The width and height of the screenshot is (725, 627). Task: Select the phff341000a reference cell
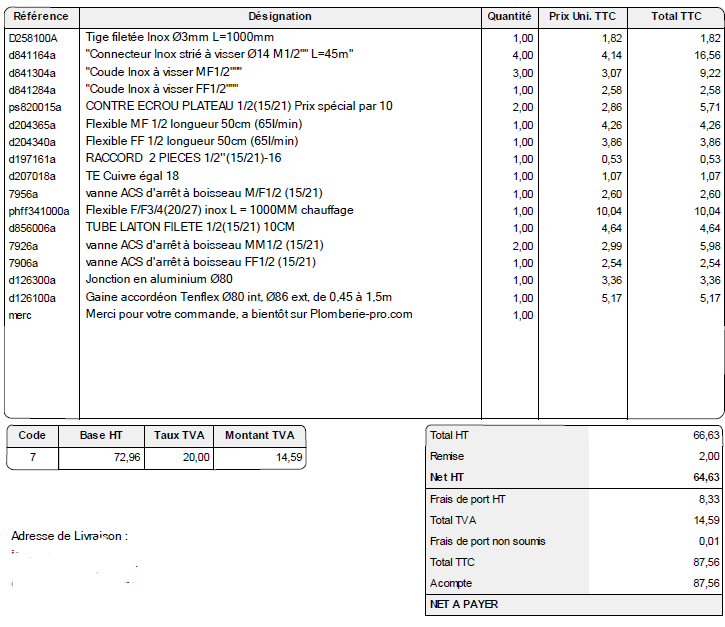point(39,212)
